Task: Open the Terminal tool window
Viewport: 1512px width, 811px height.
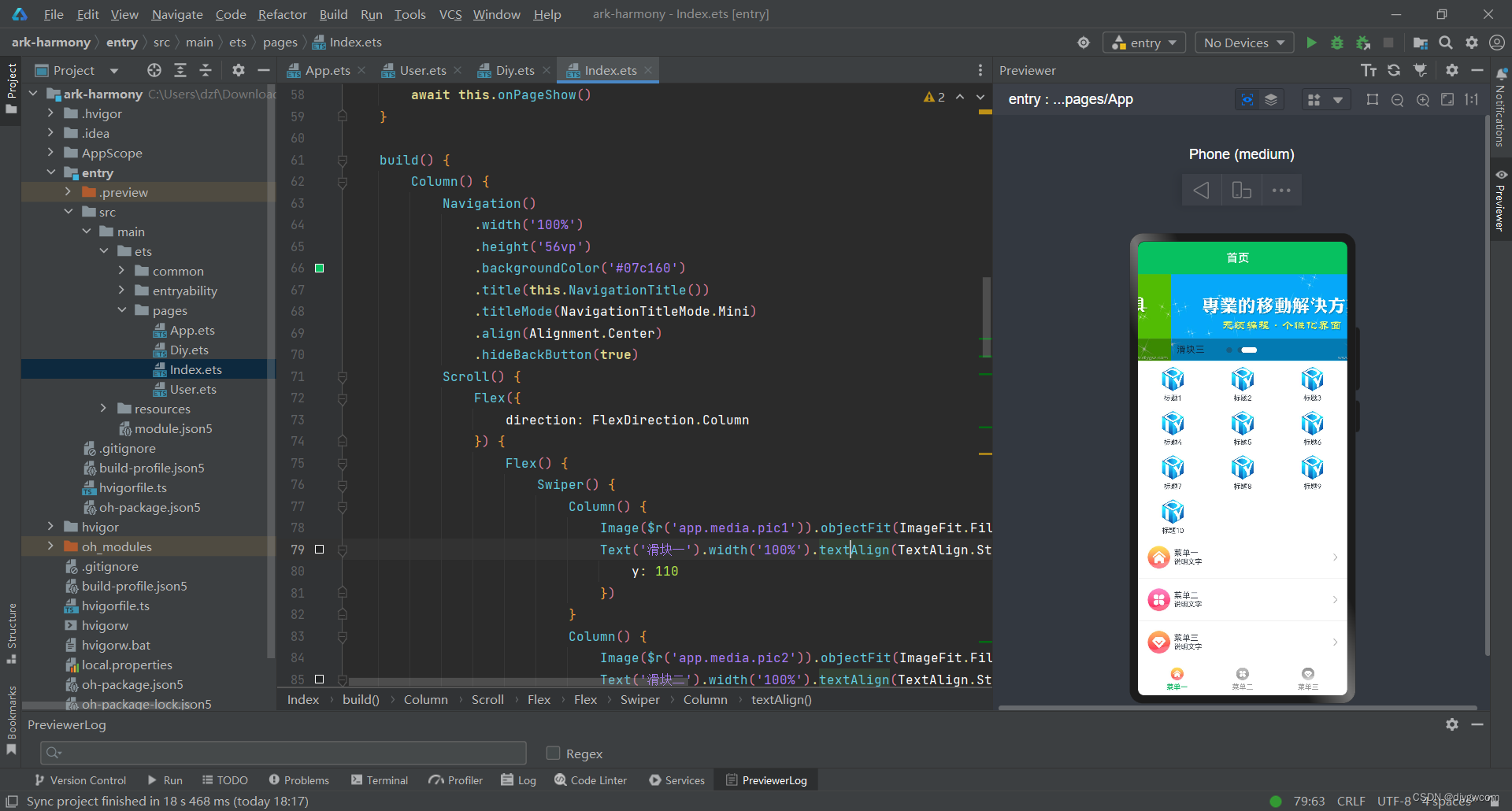Action: [380, 780]
